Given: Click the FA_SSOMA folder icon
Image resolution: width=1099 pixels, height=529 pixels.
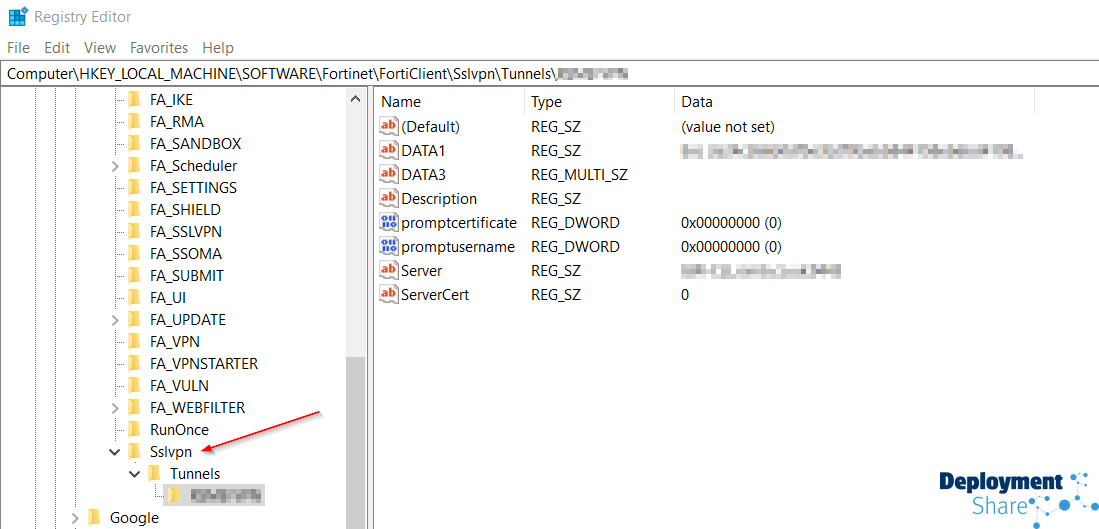Looking at the screenshot, I should point(135,254).
